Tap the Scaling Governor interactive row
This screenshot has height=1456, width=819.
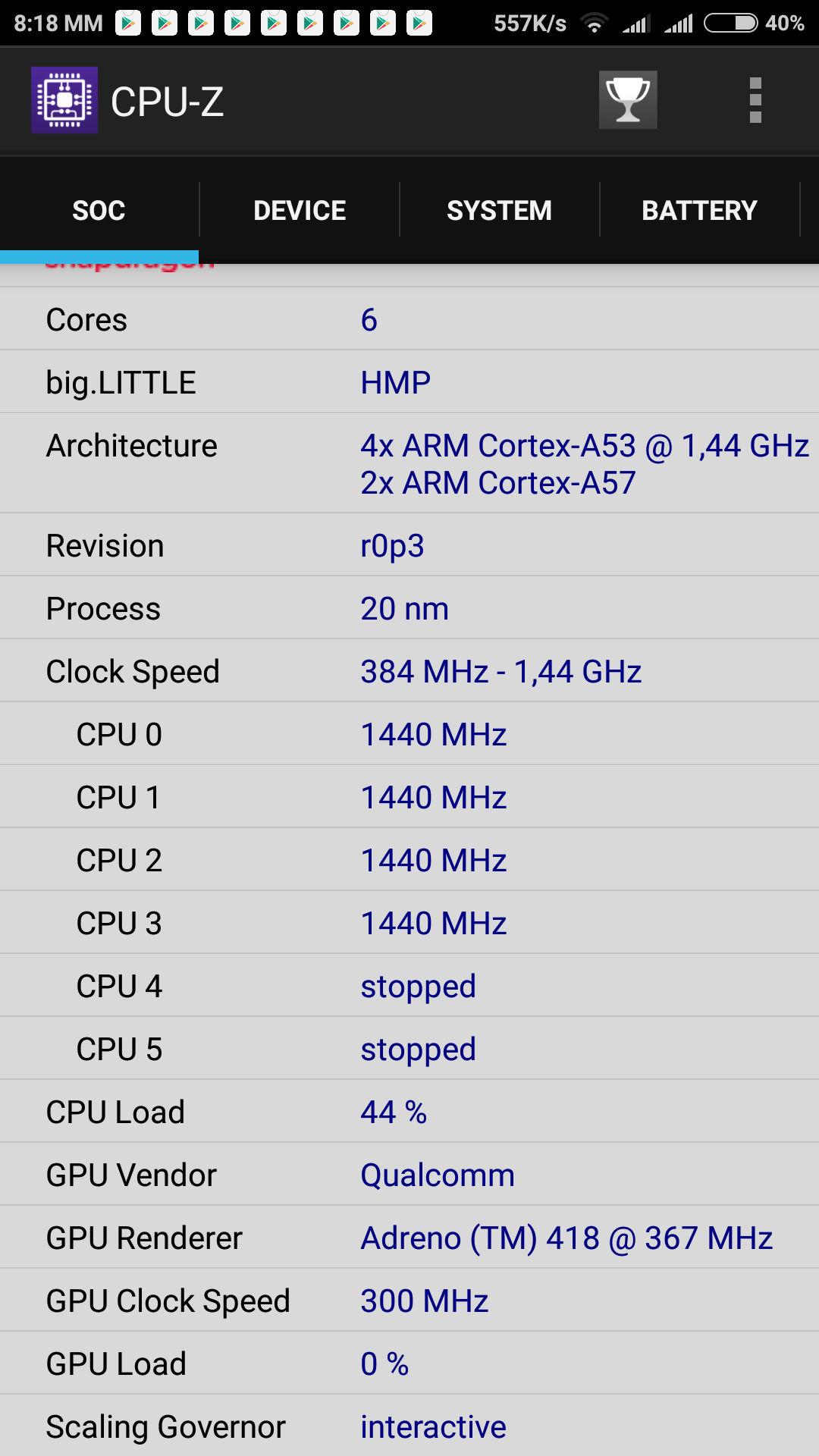[x=409, y=1426]
